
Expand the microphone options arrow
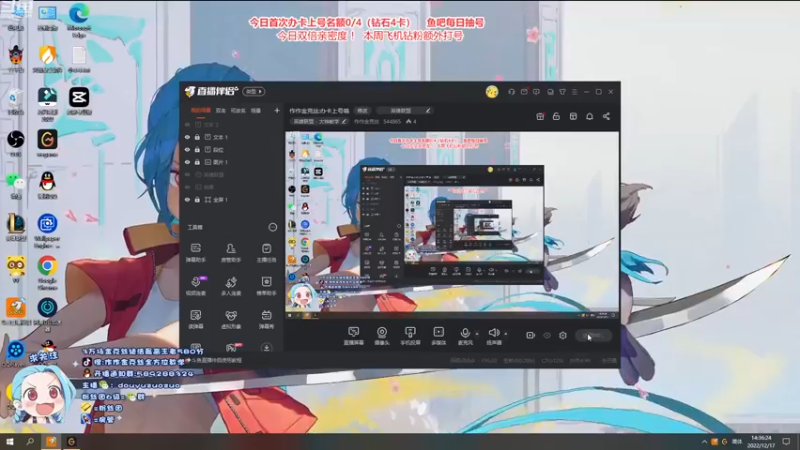coord(477,334)
